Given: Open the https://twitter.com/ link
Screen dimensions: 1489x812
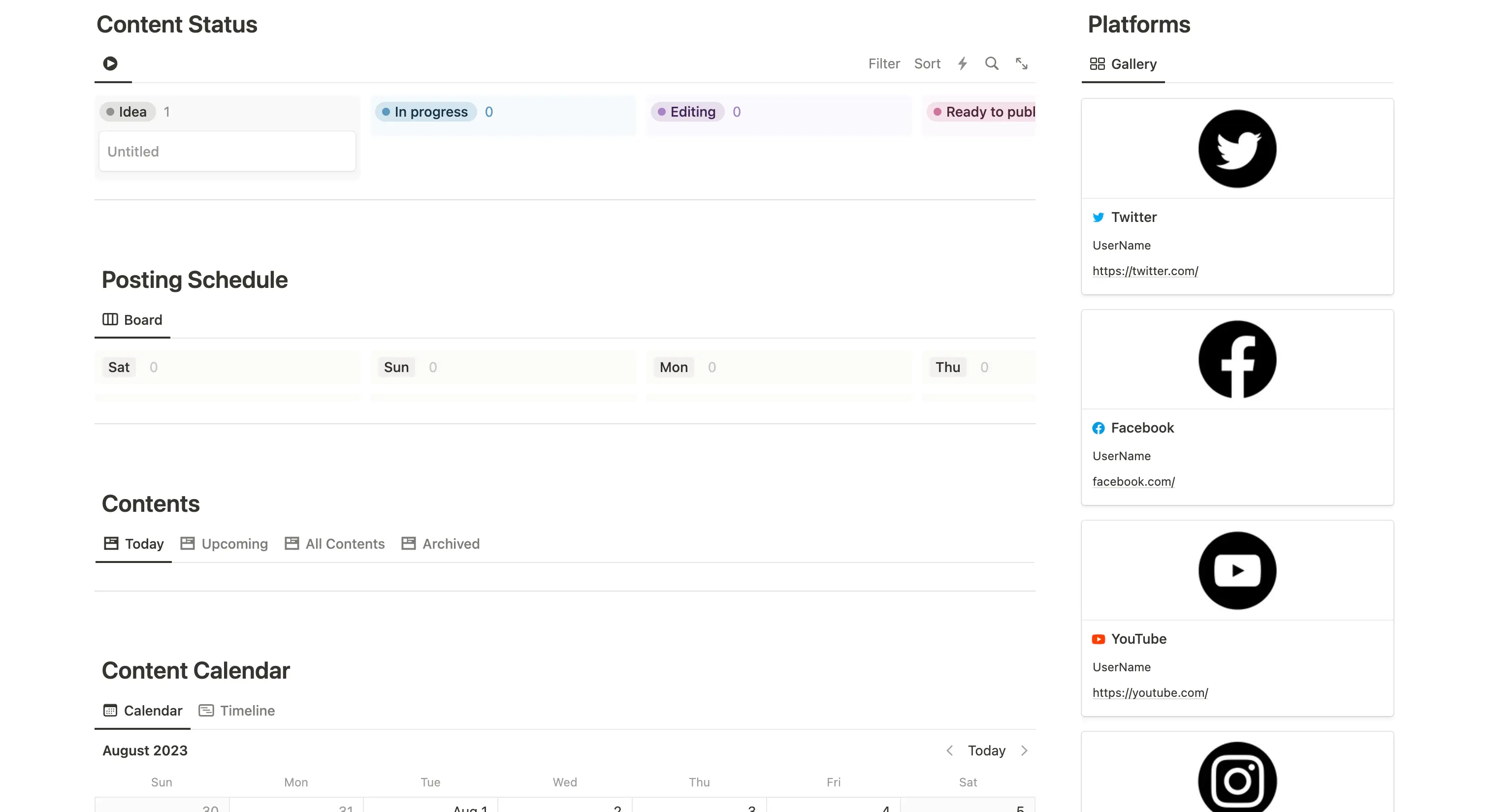Looking at the screenshot, I should (x=1146, y=270).
